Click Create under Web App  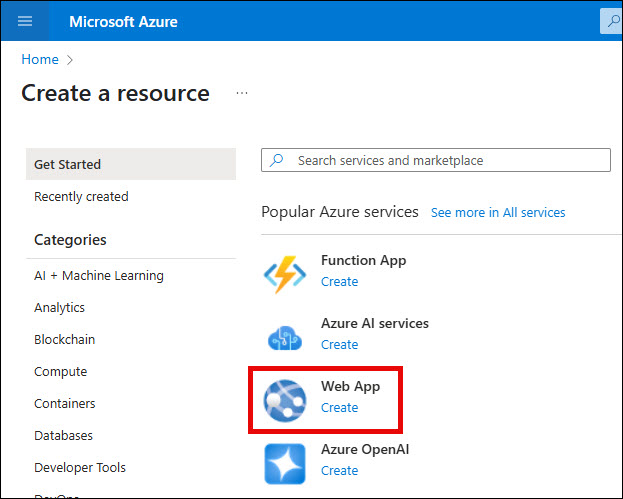[339, 408]
